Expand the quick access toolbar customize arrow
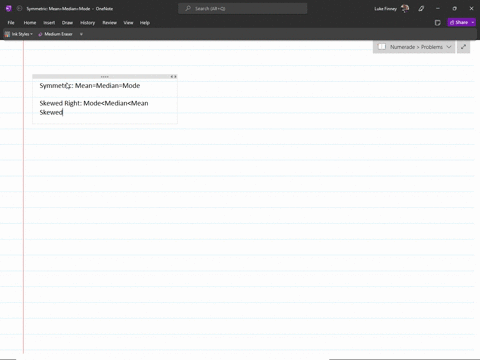Viewport: 480px width, 360px height. (81, 34)
